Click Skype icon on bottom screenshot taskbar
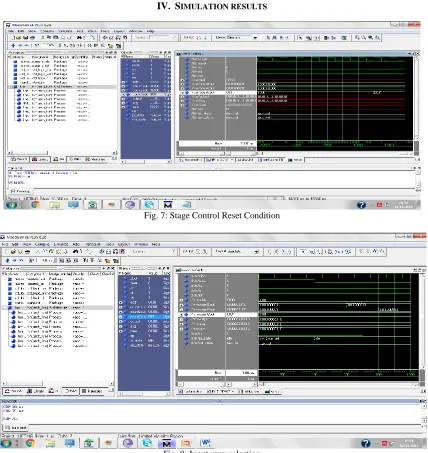The image size is (428, 453). 147,443
